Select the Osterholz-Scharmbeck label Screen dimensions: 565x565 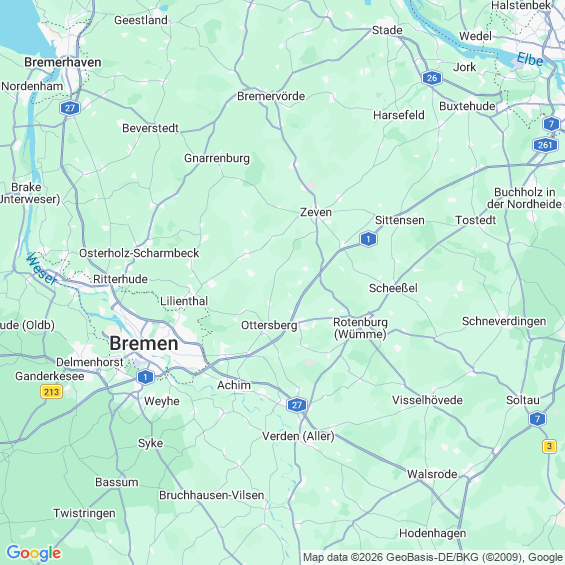click(139, 253)
